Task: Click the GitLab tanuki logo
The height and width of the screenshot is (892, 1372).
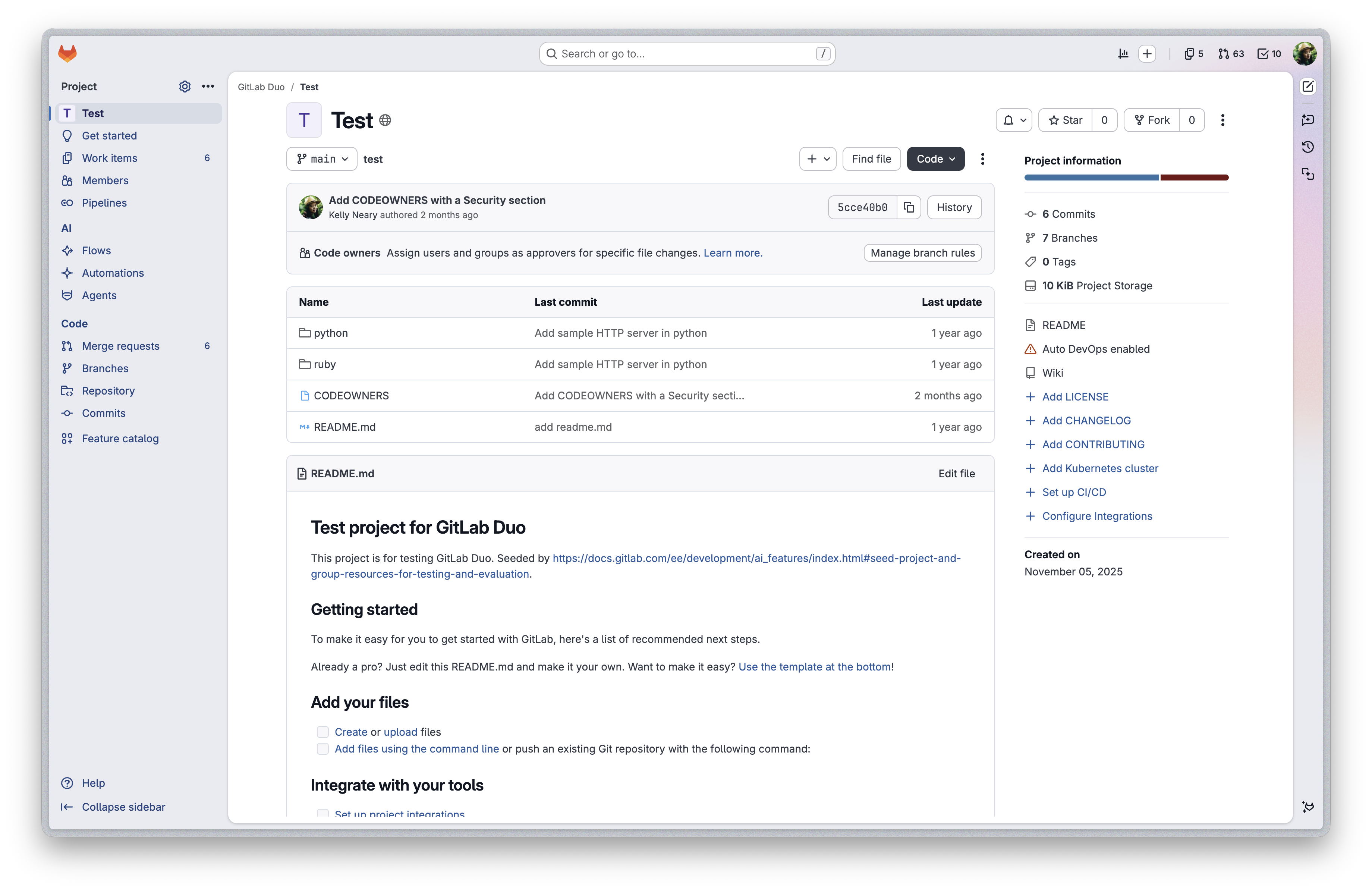Action: (67, 54)
